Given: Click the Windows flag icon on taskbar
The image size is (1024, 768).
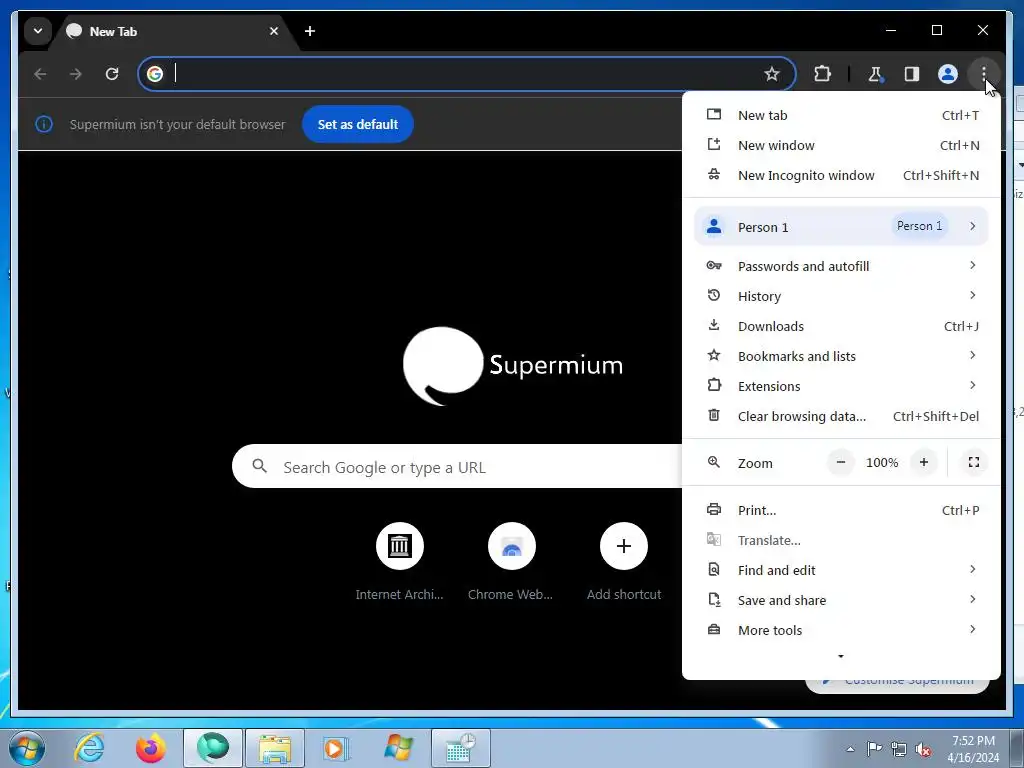Looking at the screenshot, I should [x=398, y=748].
